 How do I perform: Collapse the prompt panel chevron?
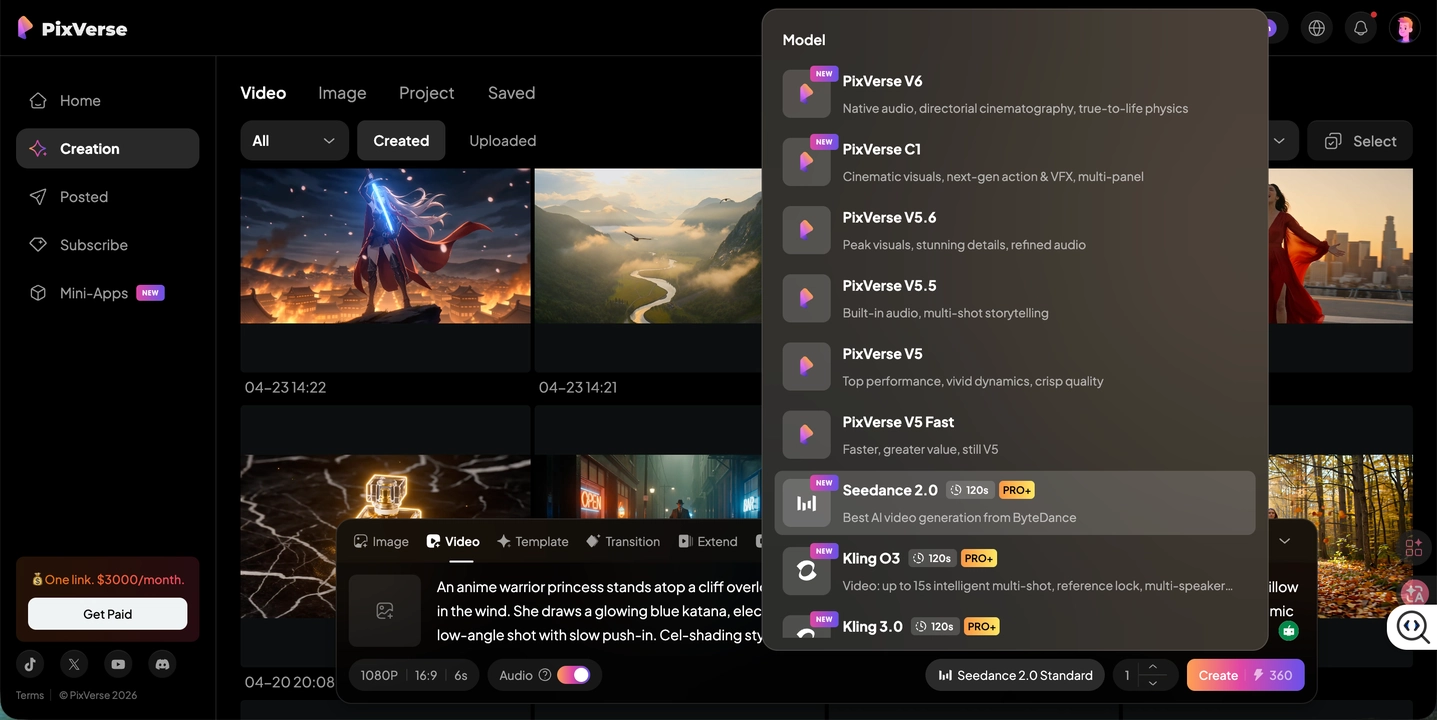(x=1284, y=541)
